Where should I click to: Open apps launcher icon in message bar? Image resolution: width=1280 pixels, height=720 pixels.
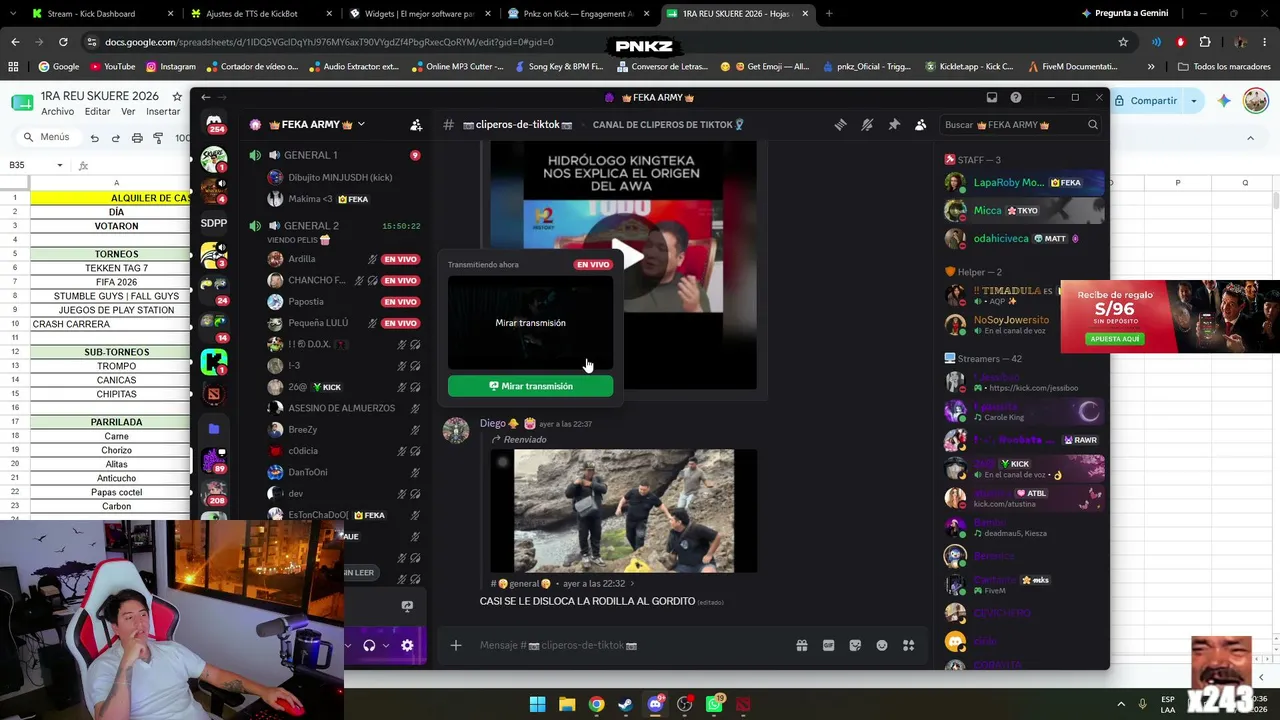(909, 646)
